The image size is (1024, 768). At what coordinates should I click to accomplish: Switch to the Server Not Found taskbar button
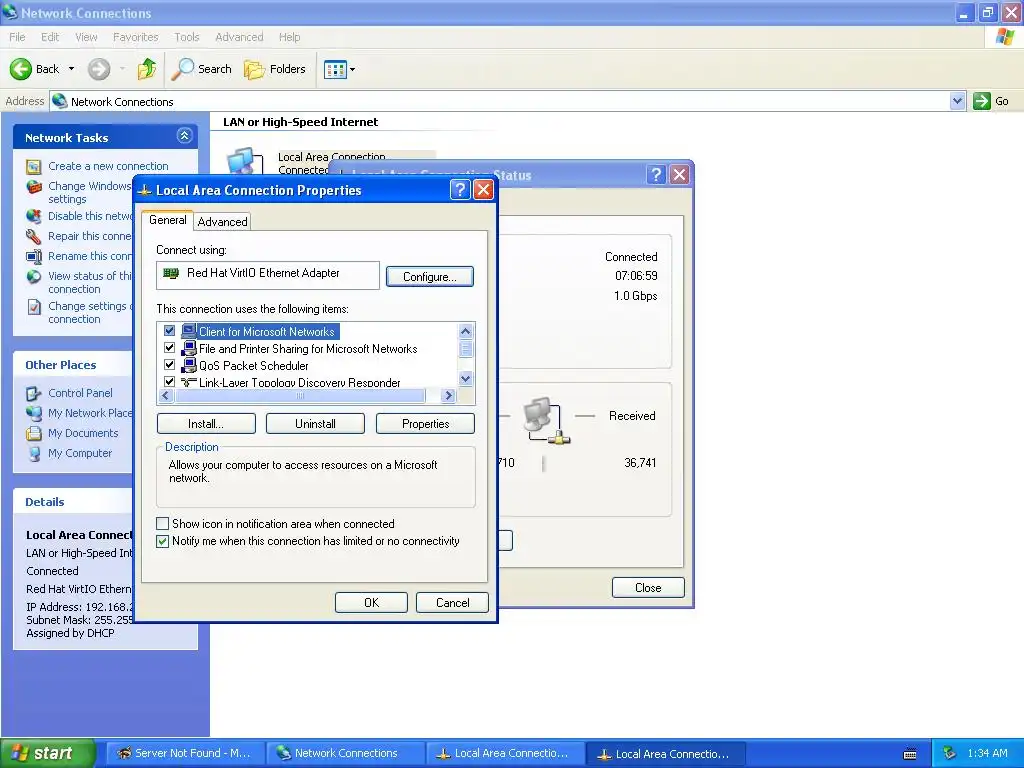coord(185,753)
